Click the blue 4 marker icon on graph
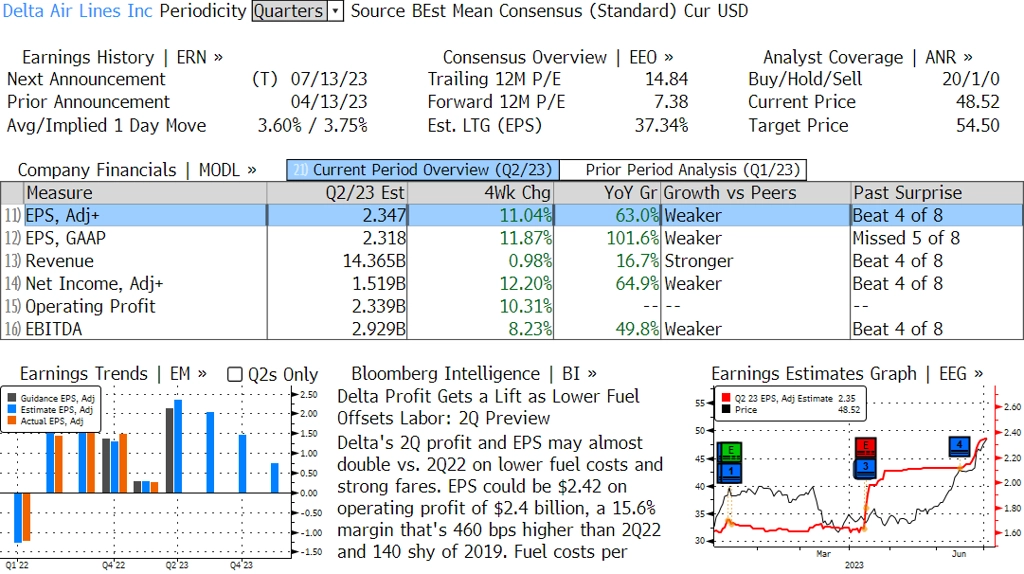The image size is (1024, 574). coord(959,447)
